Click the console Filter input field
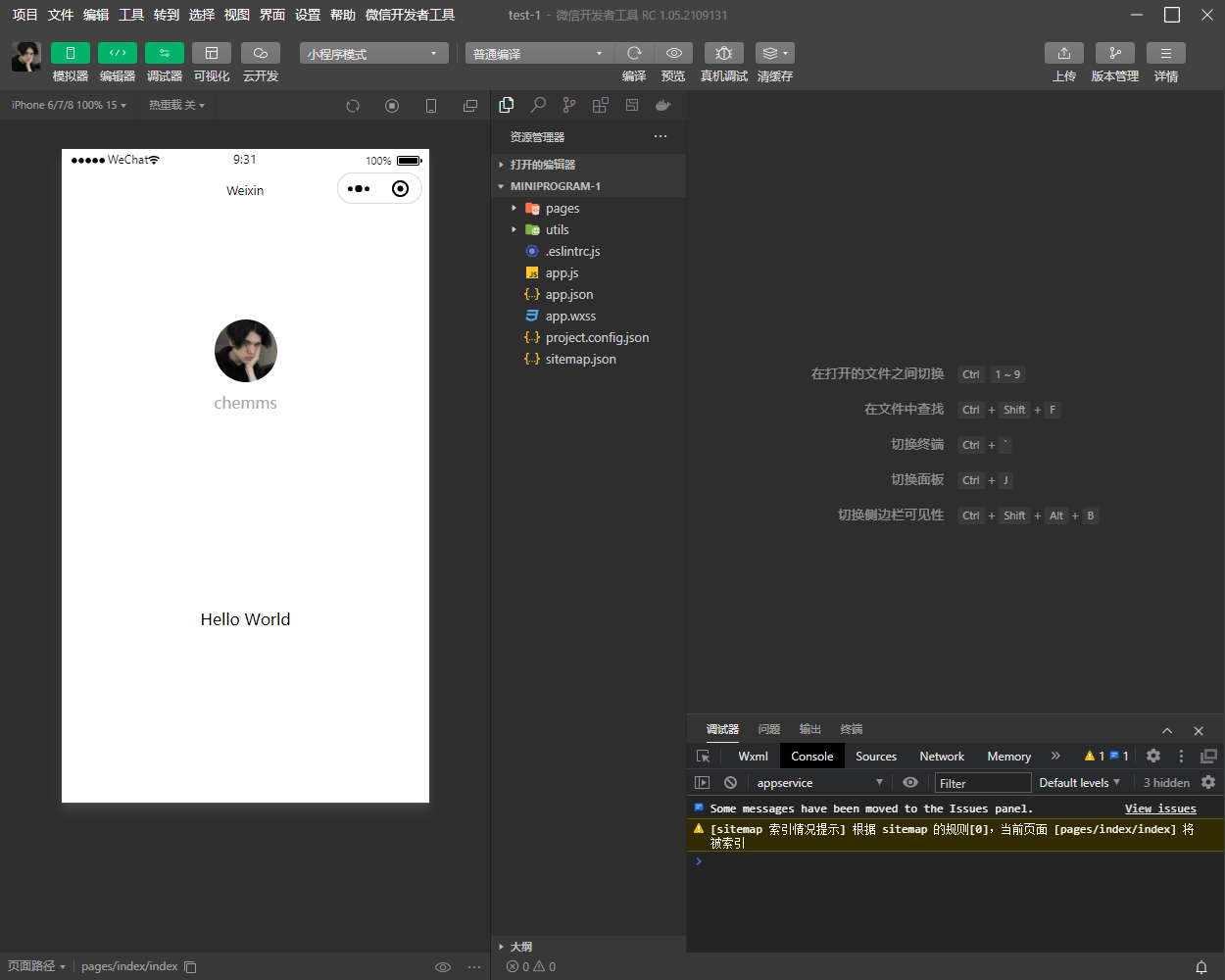The height and width of the screenshot is (980, 1225). pyautogui.click(x=982, y=782)
